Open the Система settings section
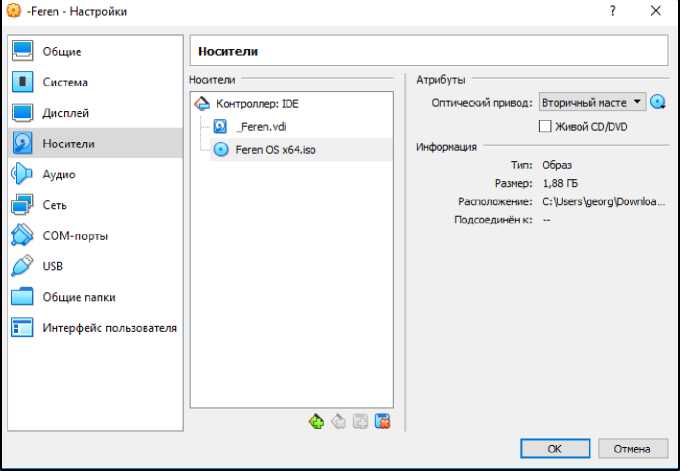Viewport: 680px width, 471px height. pyautogui.click(x=95, y=82)
